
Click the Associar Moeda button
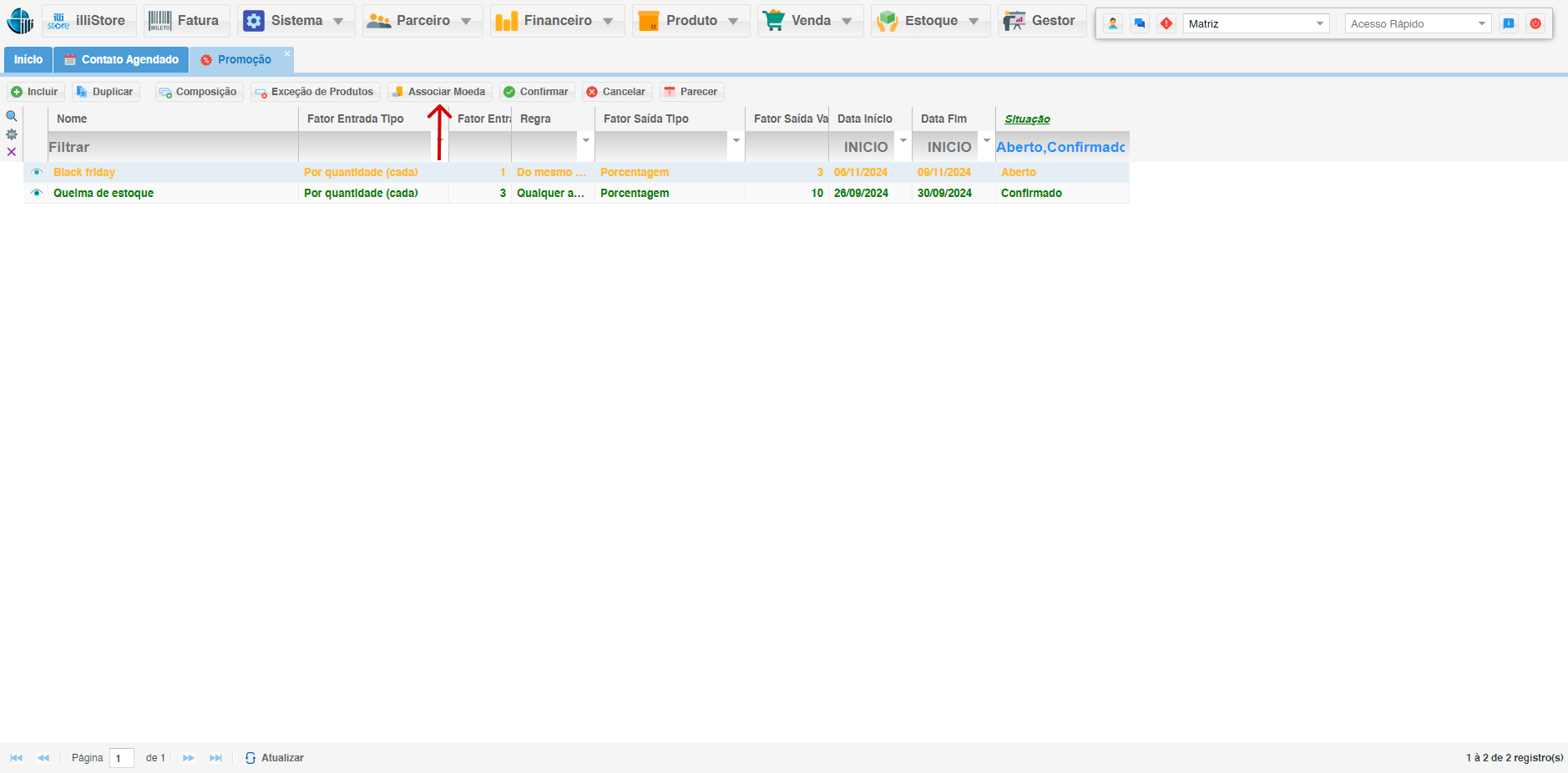[x=439, y=92]
